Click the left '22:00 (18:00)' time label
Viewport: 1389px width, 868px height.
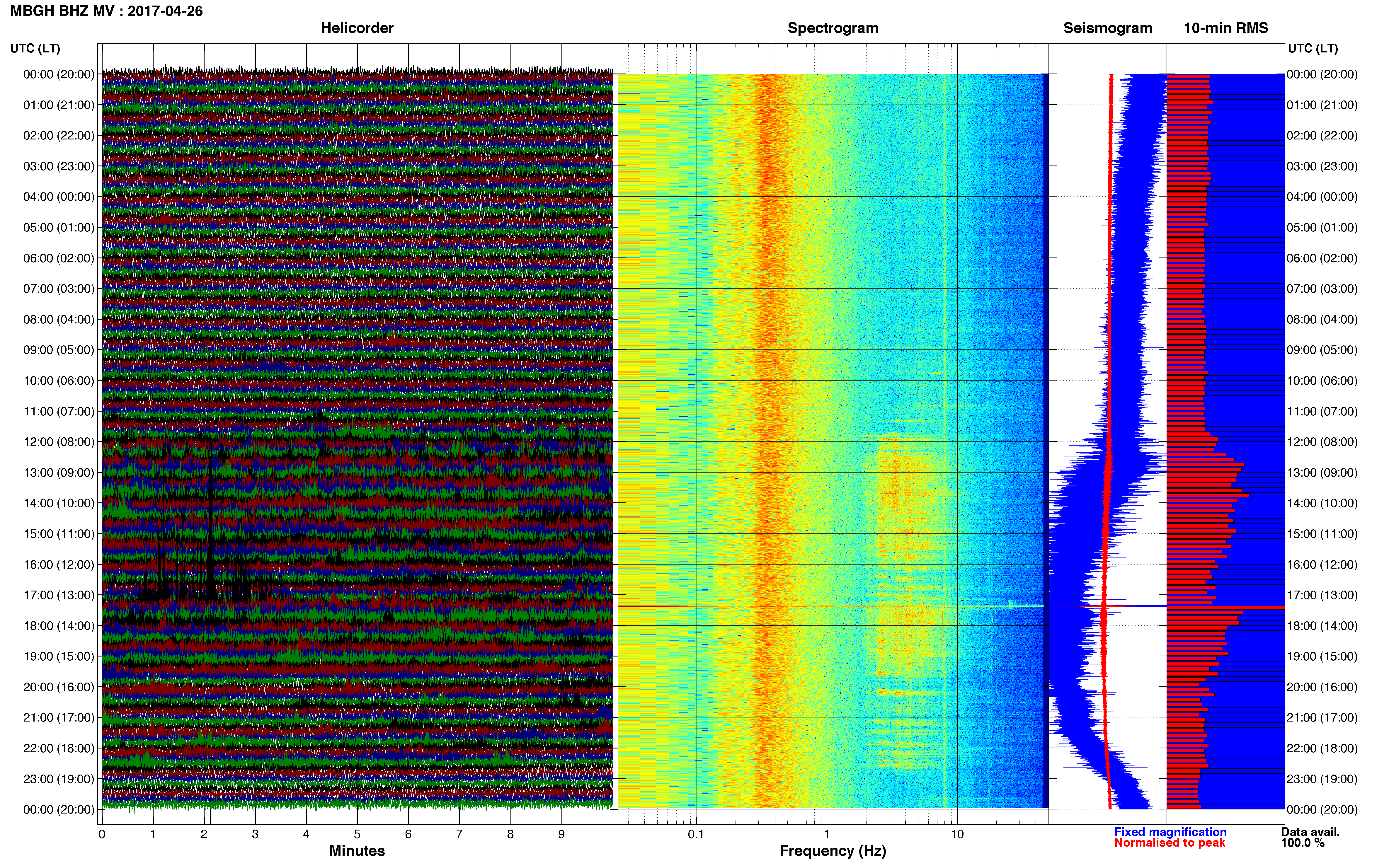click(x=59, y=748)
